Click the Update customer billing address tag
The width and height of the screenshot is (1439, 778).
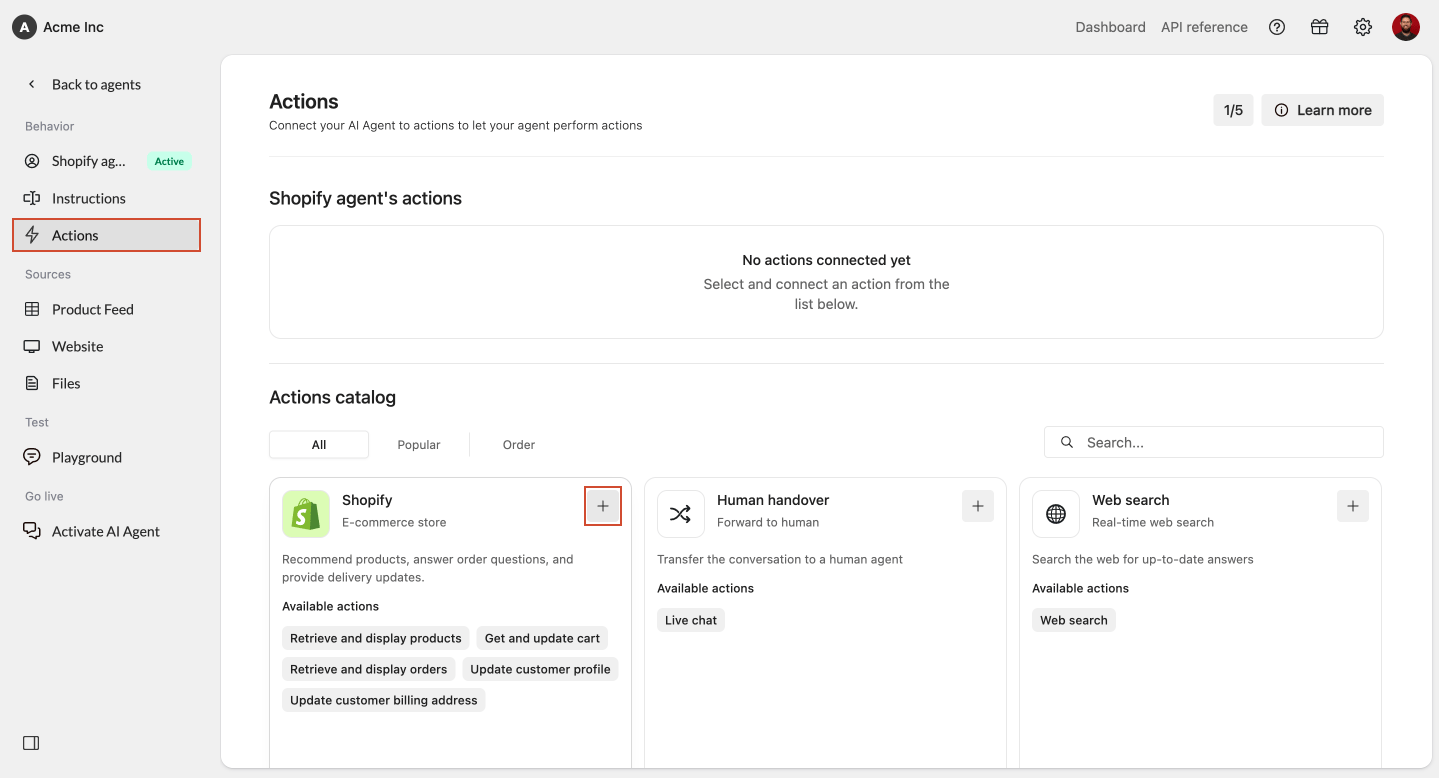pos(384,700)
